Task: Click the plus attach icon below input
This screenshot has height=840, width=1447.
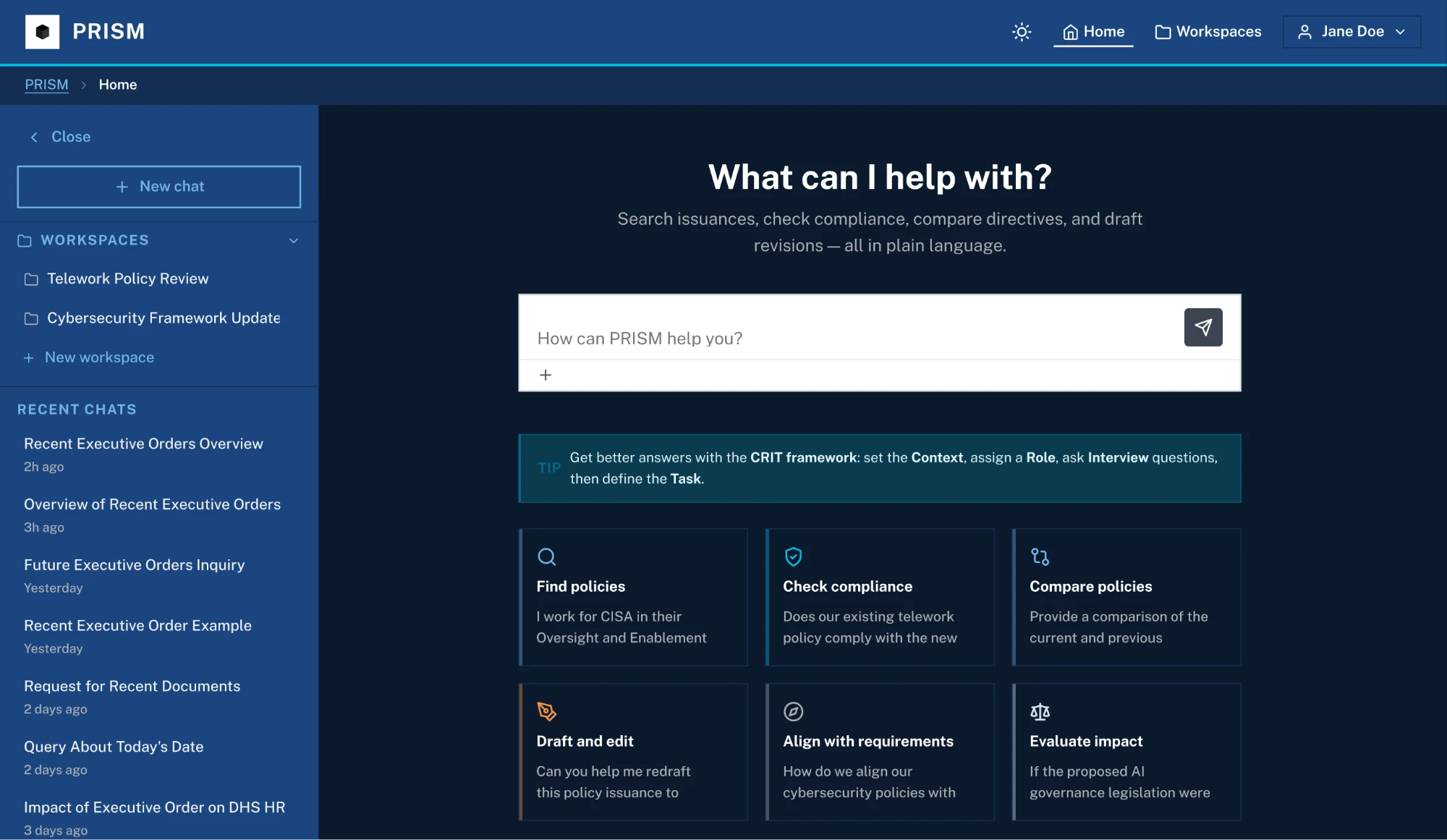Action: click(546, 375)
